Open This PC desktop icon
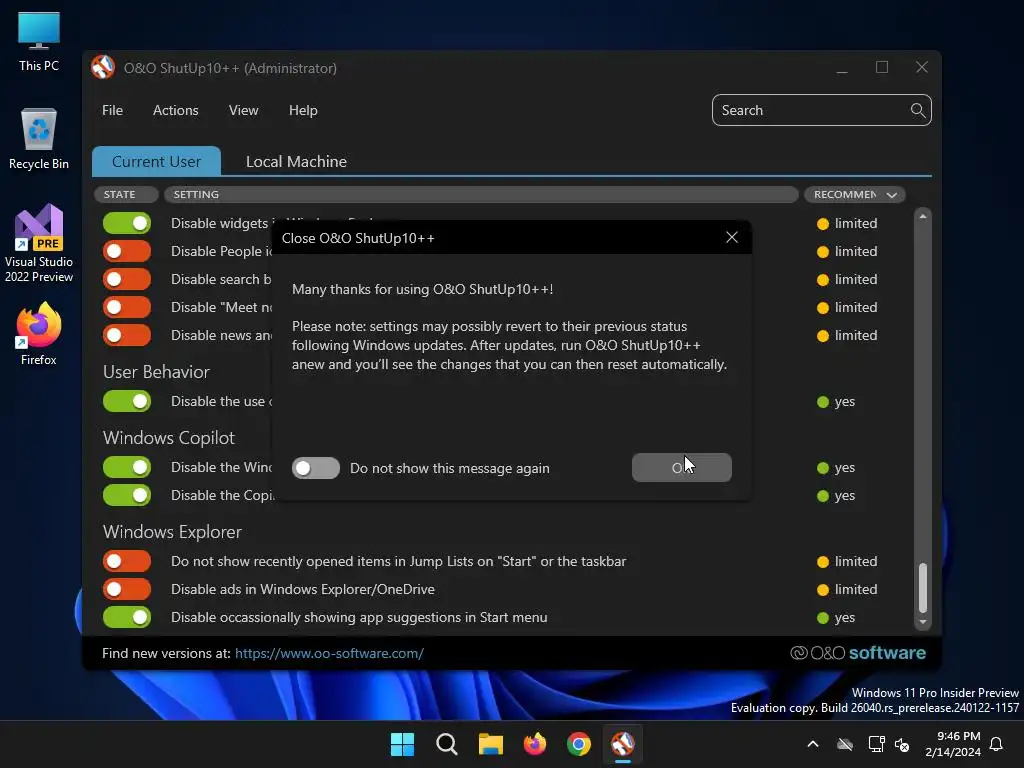Viewport: 1024px width, 768px height. (39, 40)
